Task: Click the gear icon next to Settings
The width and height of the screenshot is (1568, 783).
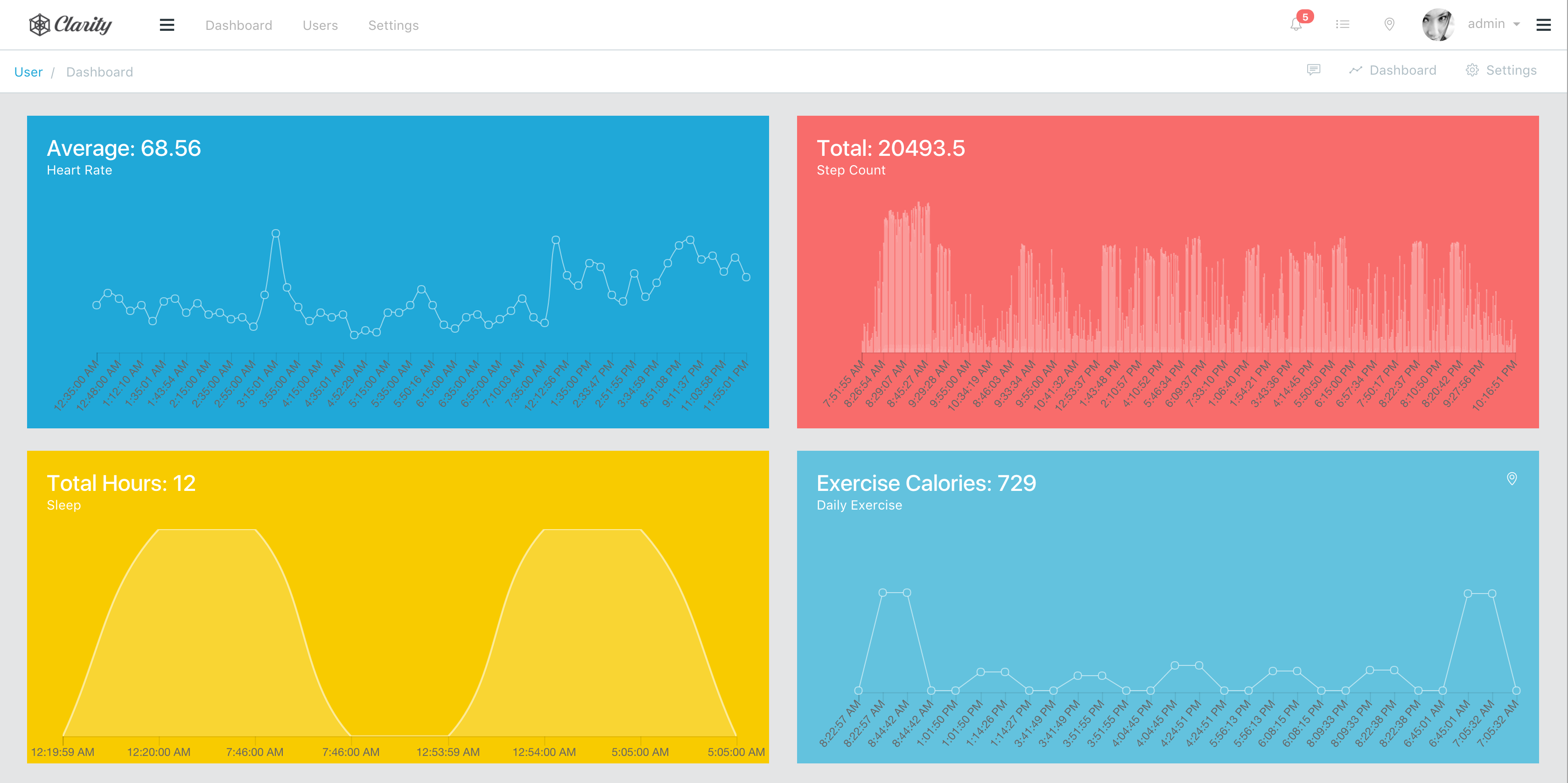Action: (1472, 70)
